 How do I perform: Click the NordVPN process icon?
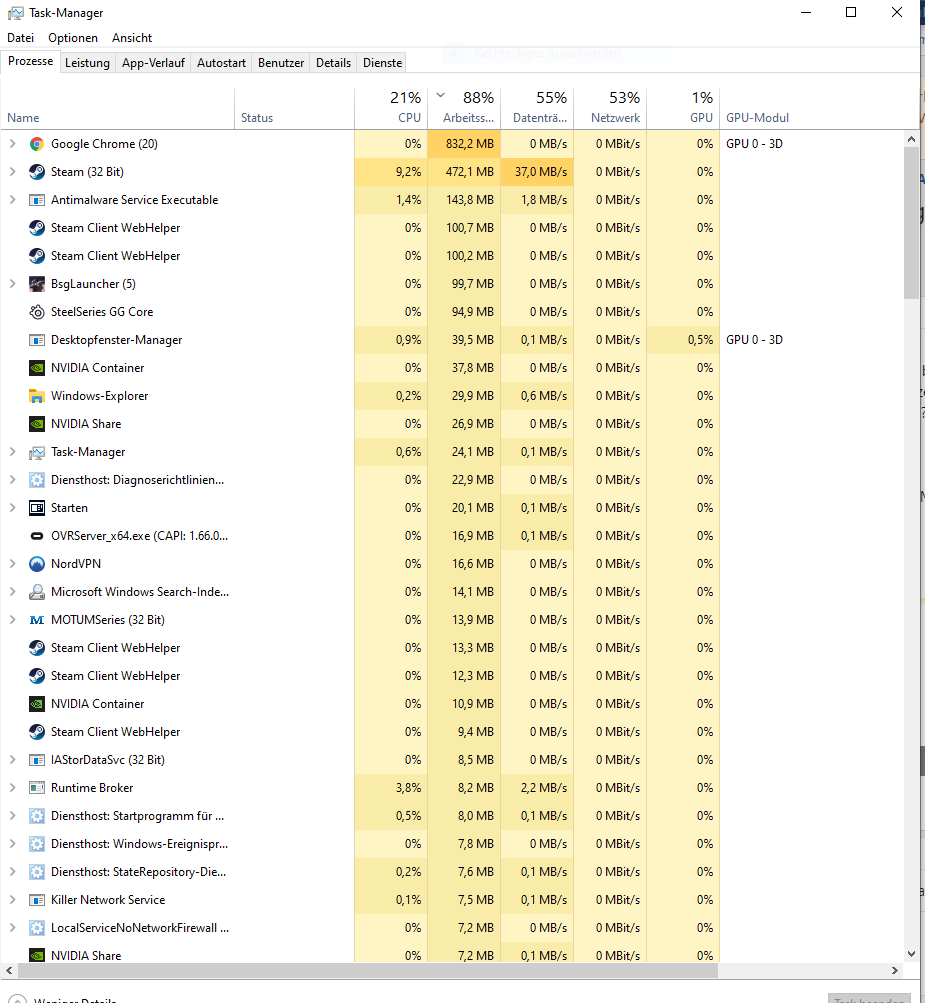coord(37,564)
